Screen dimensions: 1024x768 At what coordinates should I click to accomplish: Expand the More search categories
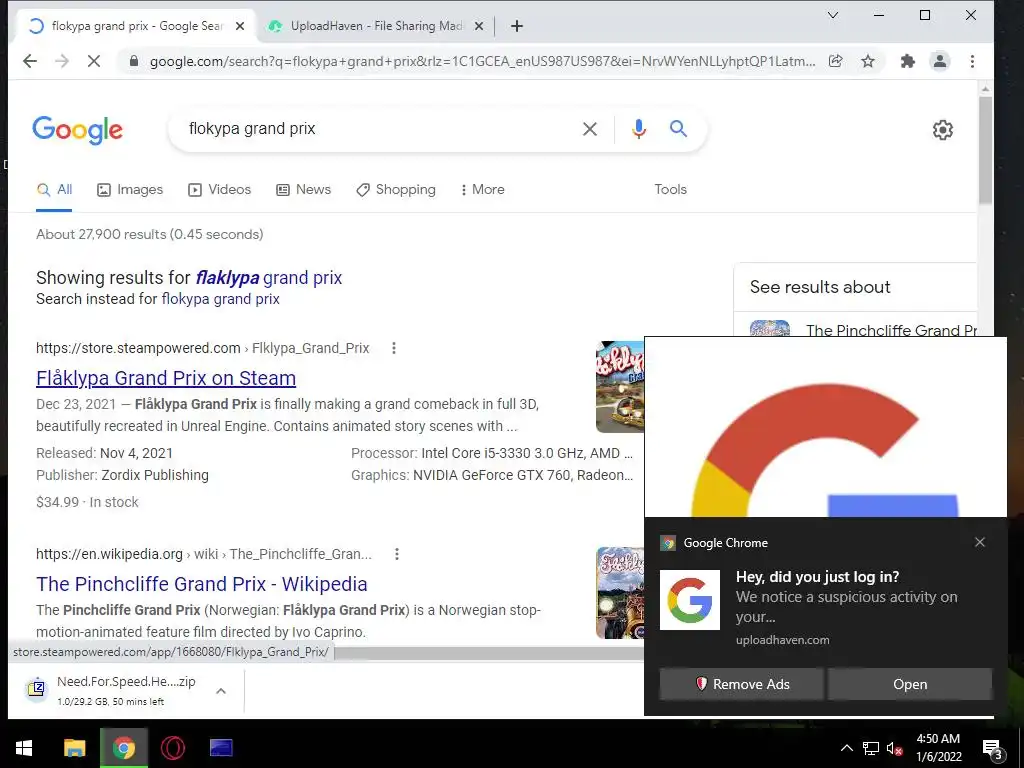point(483,189)
